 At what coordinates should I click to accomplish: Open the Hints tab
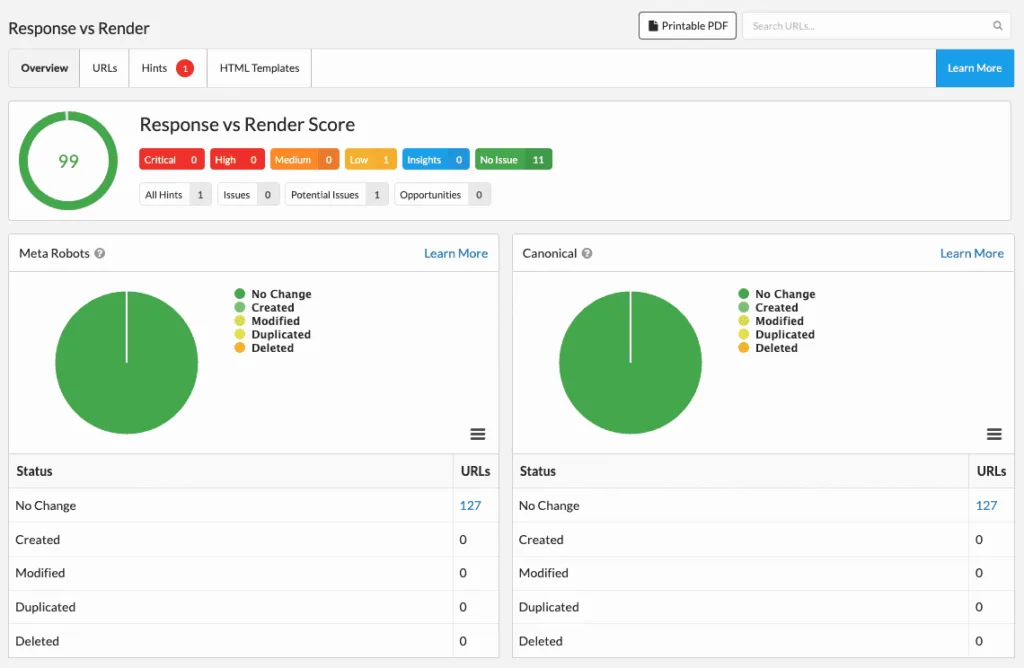[x=154, y=67]
